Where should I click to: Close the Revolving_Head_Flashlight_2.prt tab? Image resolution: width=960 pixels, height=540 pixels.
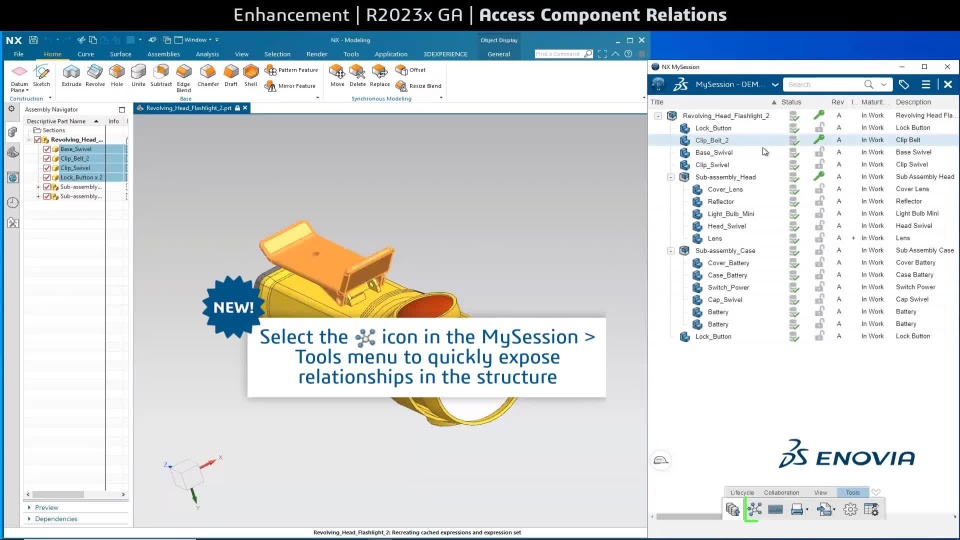(245, 108)
